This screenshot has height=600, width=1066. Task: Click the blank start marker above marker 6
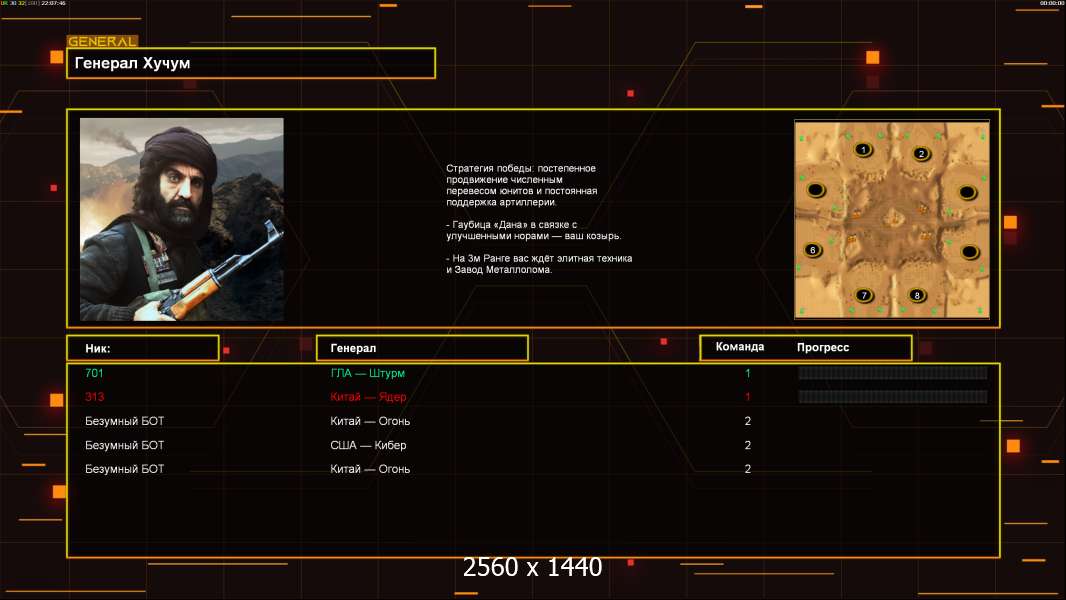point(816,190)
